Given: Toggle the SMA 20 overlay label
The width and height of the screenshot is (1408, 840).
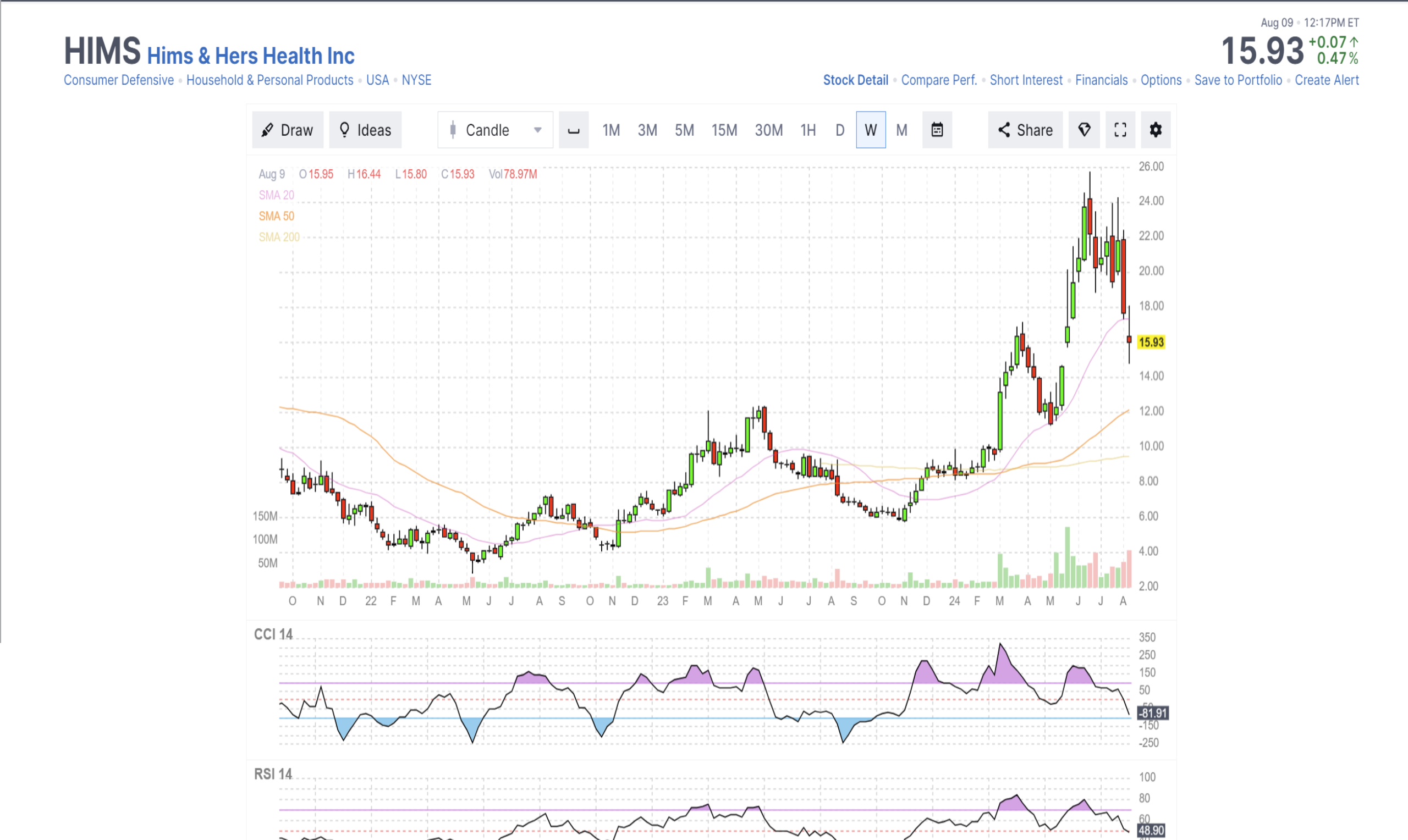Looking at the screenshot, I should [x=276, y=195].
